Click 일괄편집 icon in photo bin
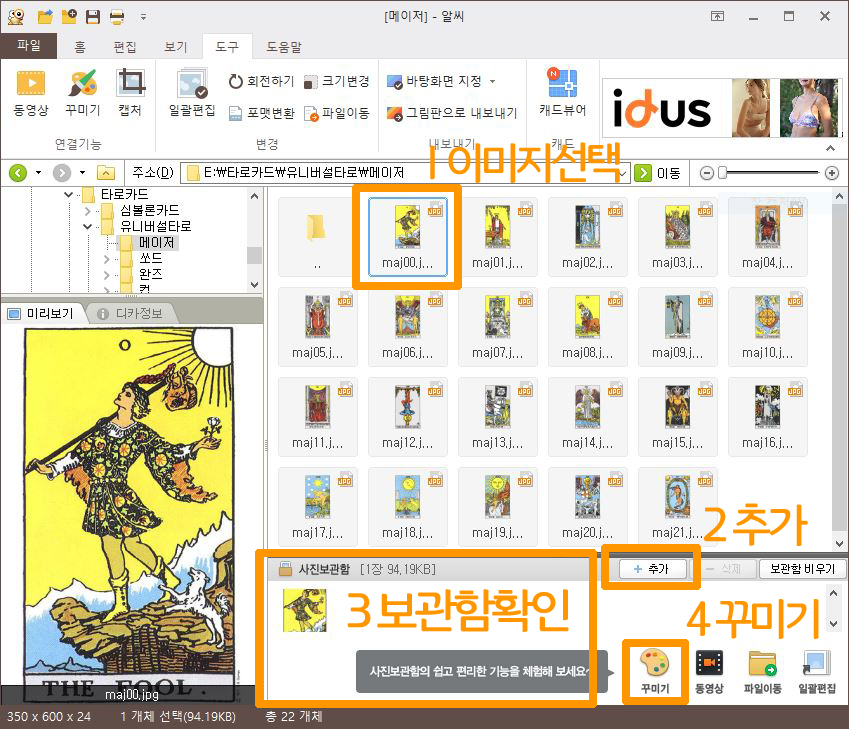Screen dimensions: 849x729 tap(817, 671)
